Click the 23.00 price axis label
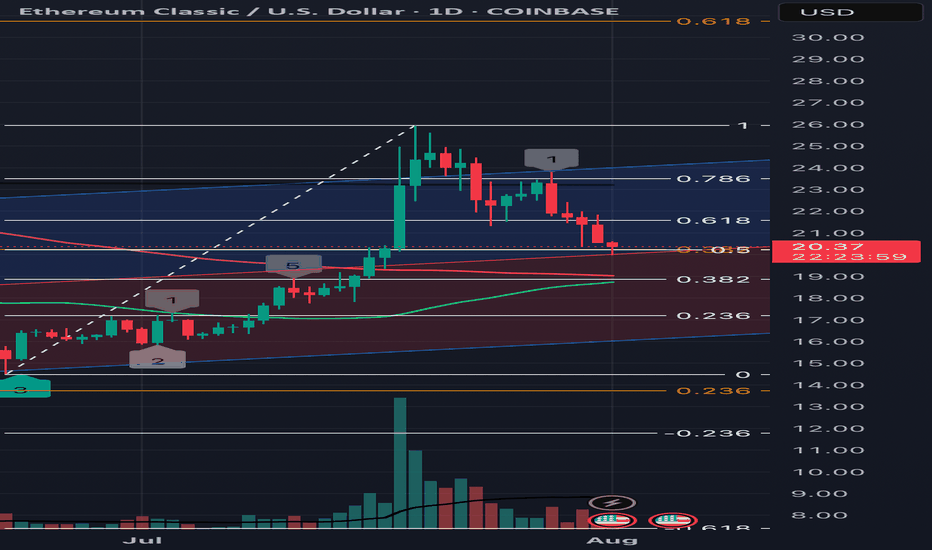The width and height of the screenshot is (932, 550). [x=828, y=190]
